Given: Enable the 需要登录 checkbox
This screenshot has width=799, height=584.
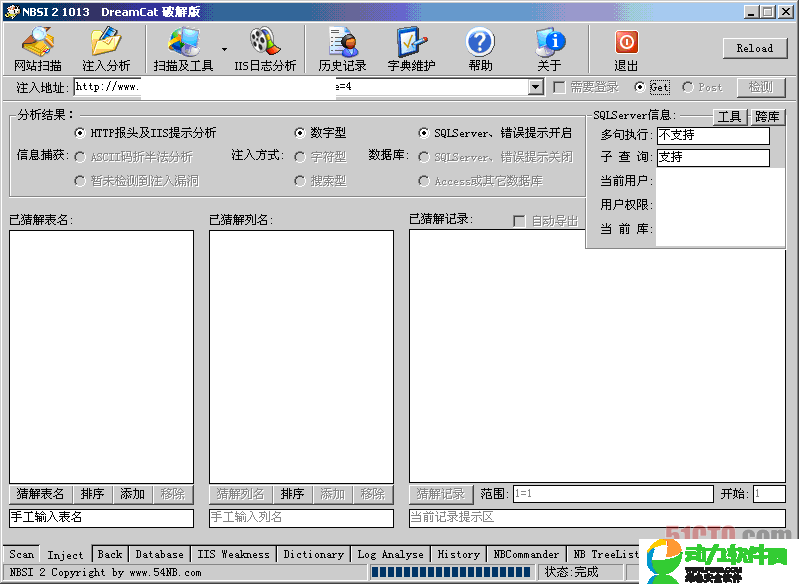Looking at the screenshot, I should click(x=559, y=87).
